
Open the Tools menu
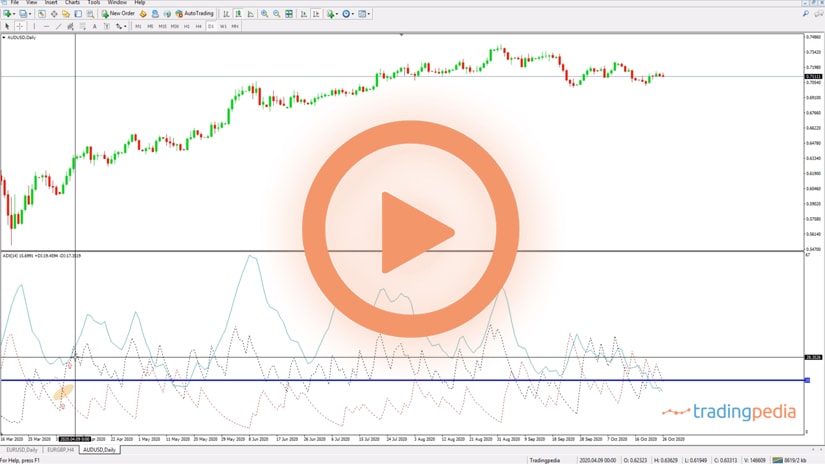94,3
